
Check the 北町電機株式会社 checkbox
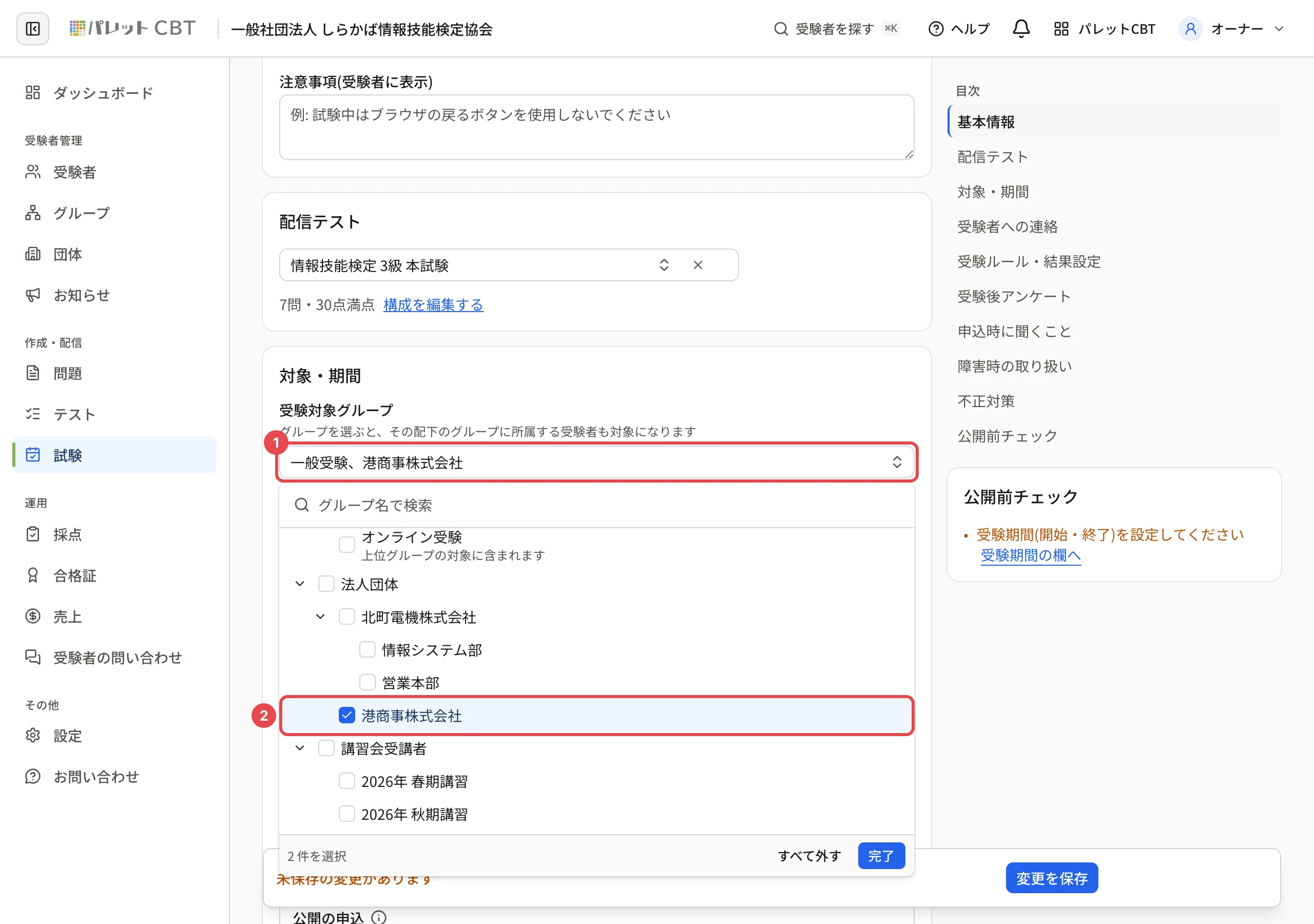[x=347, y=617]
